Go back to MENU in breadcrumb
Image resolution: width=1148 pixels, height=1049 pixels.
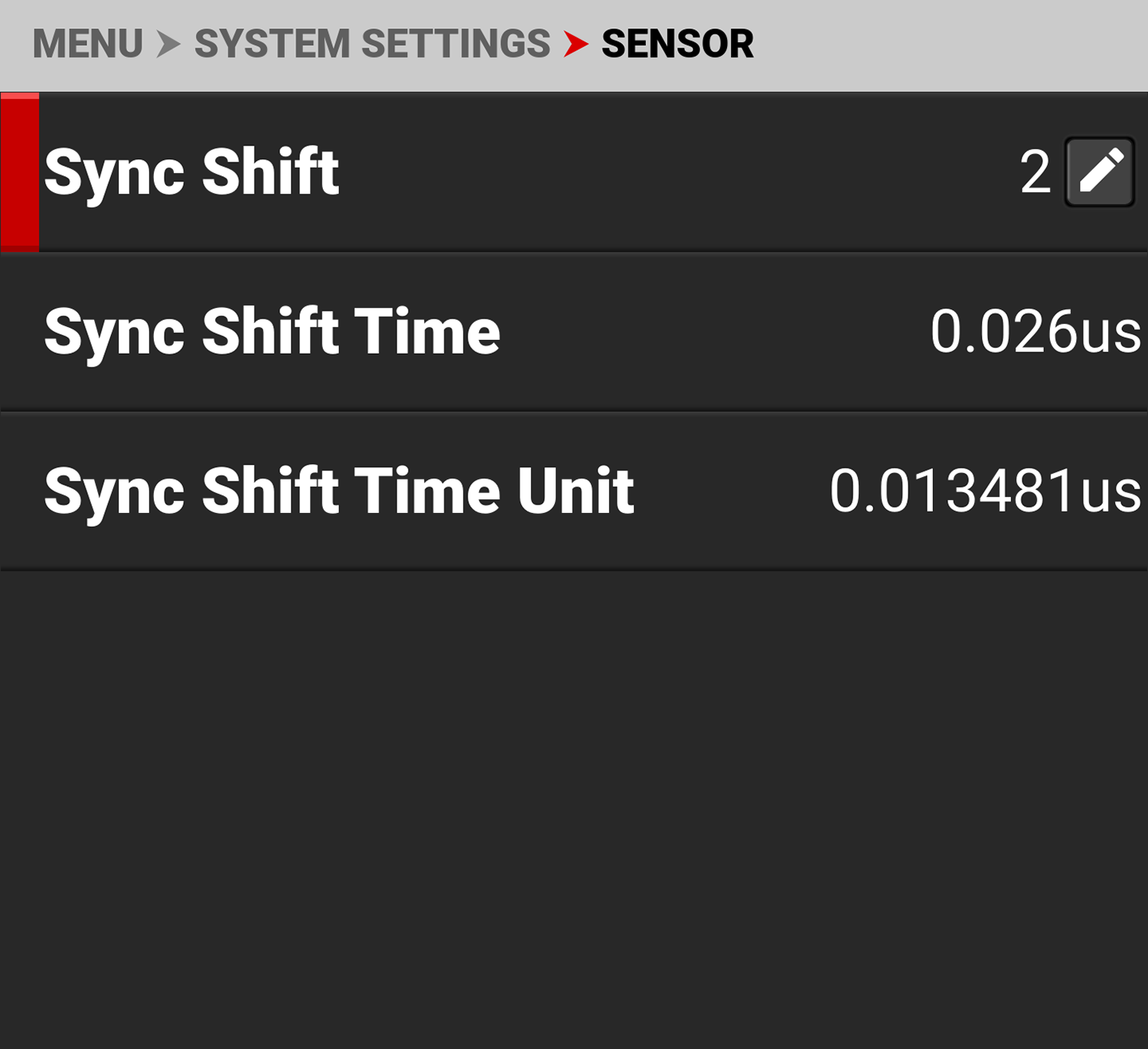point(87,44)
